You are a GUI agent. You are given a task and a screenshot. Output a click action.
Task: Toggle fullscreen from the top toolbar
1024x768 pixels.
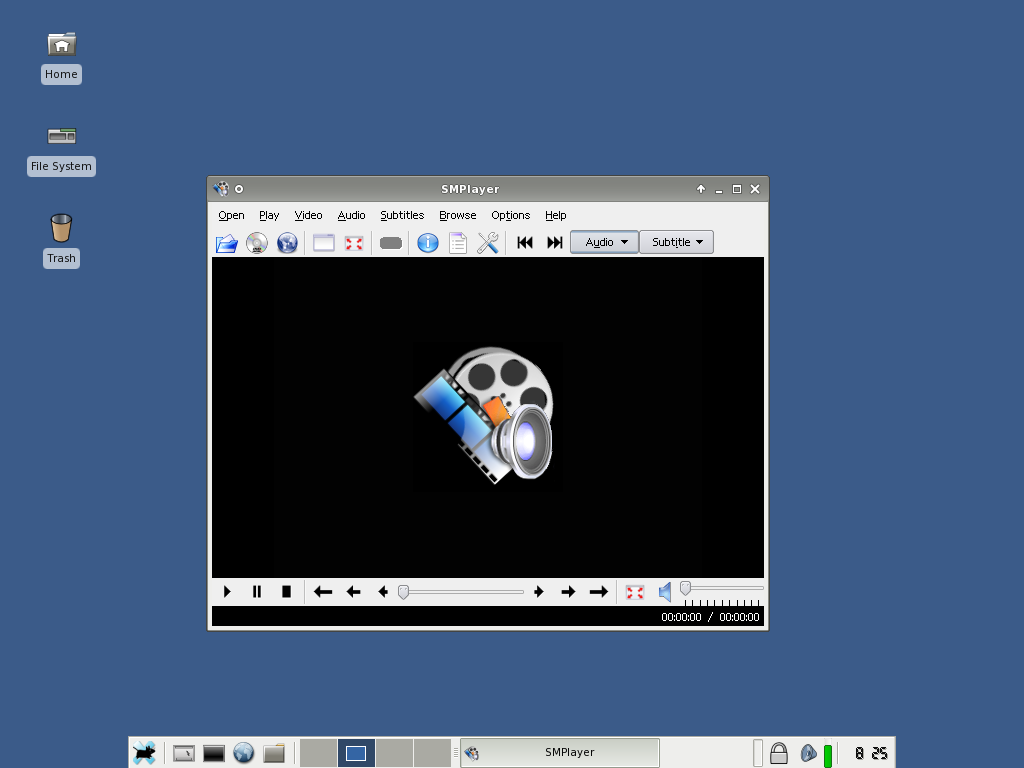pyautogui.click(x=354, y=243)
